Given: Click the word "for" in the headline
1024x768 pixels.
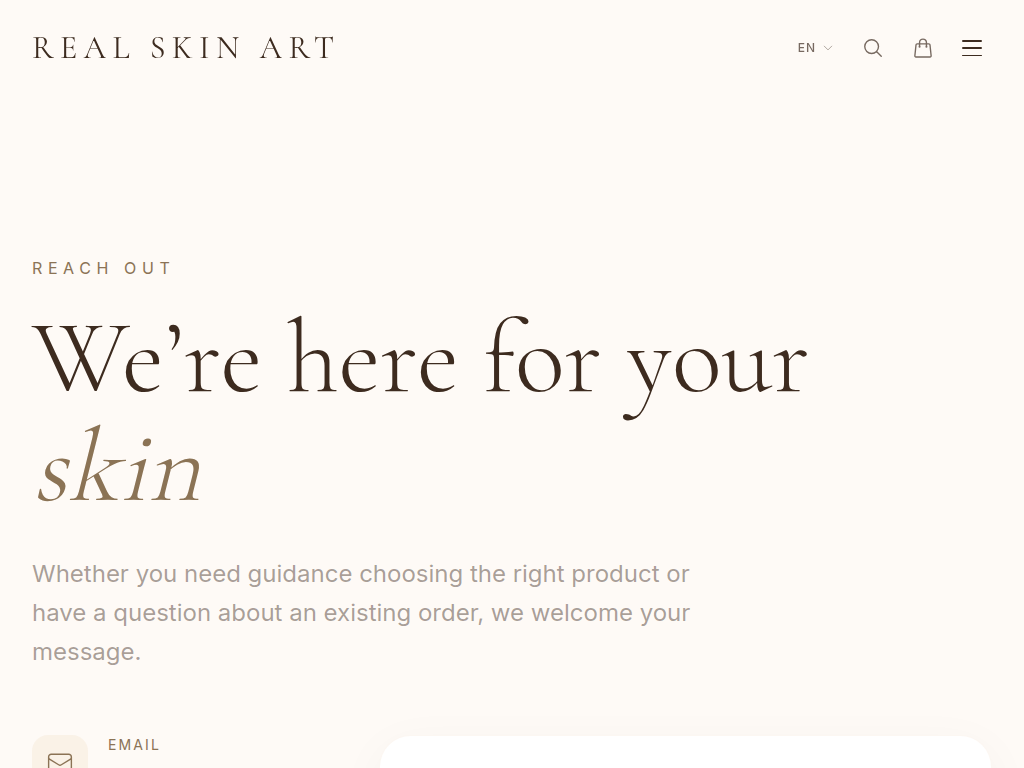Looking at the screenshot, I should 542,360.
